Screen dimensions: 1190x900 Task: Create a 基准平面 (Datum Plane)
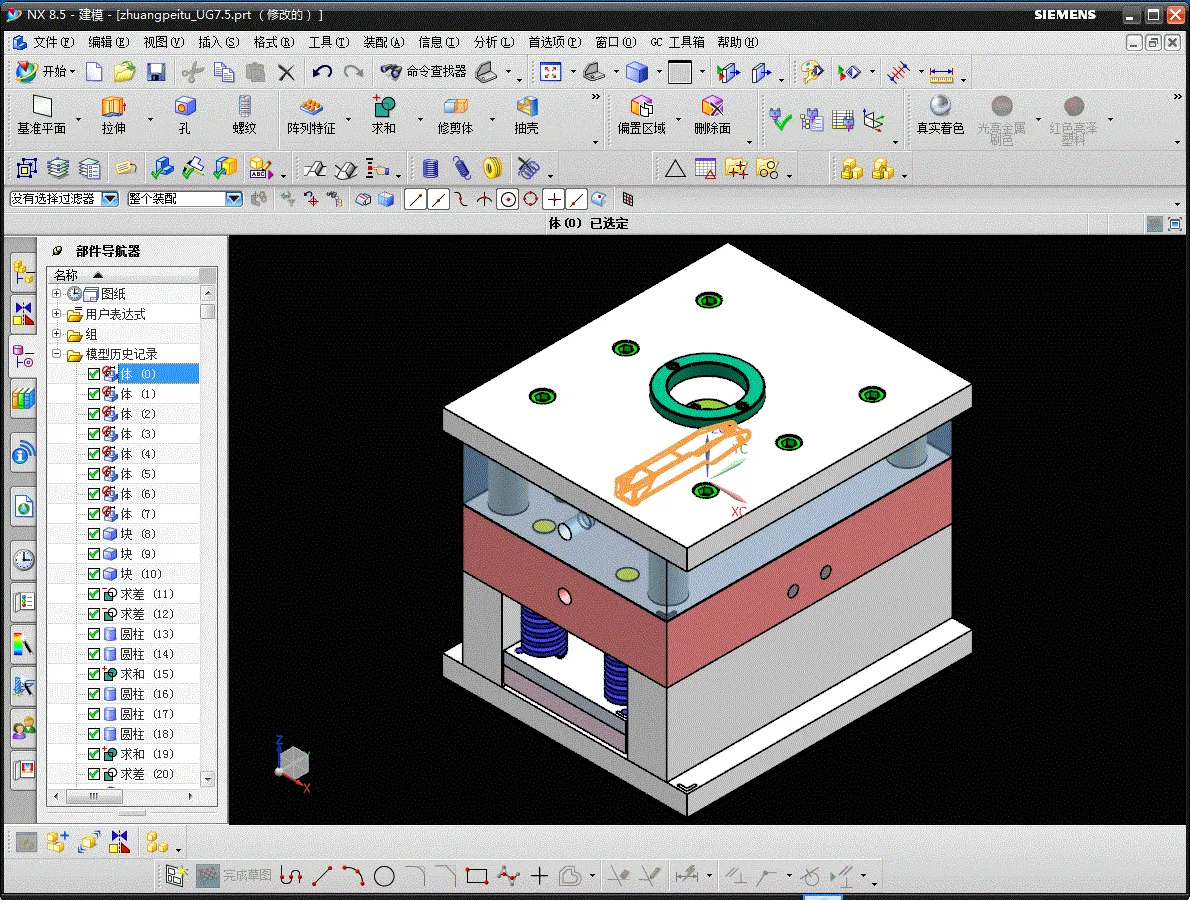pos(42,115)
